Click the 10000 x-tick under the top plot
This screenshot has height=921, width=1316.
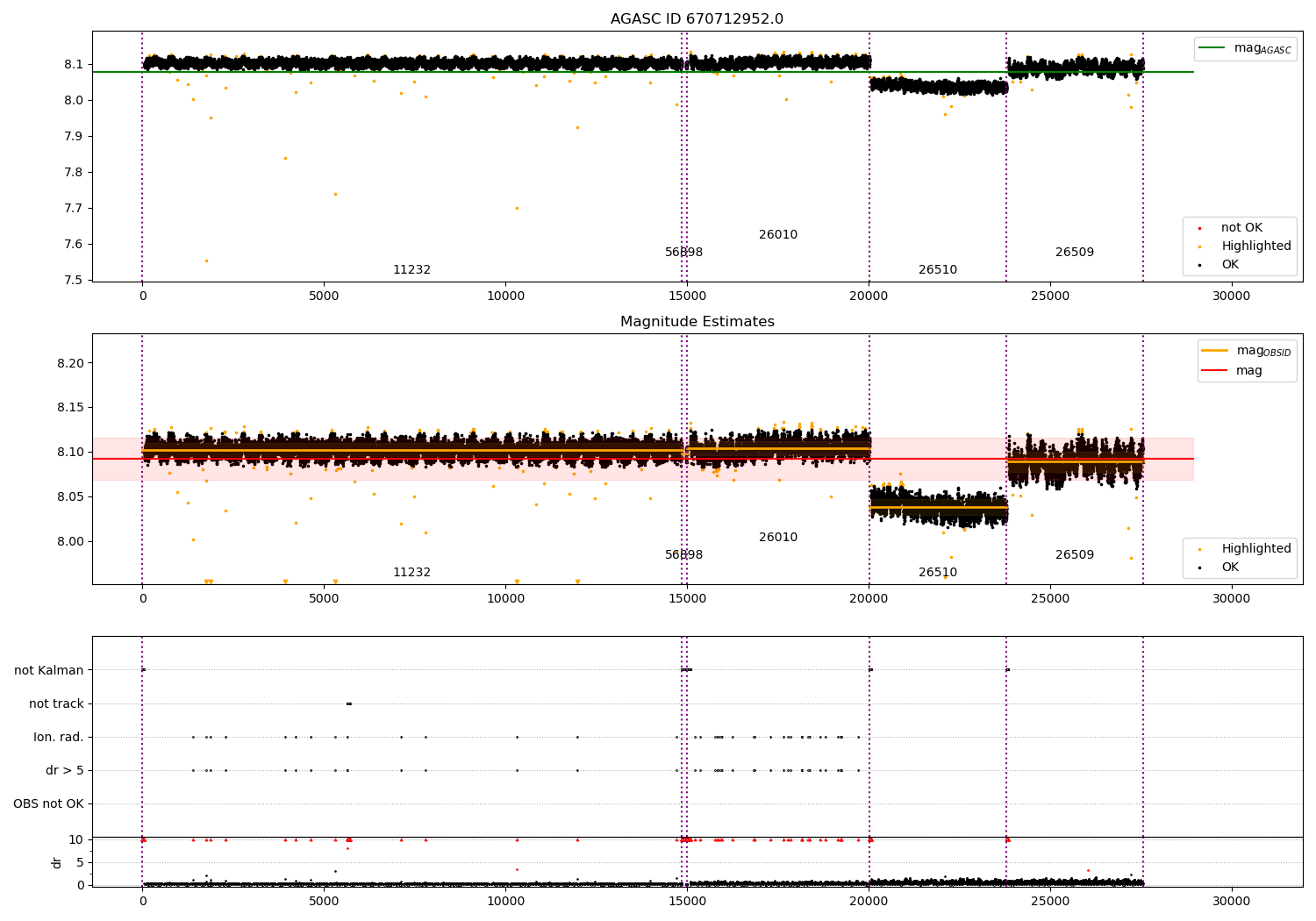[x=505, y=296]
